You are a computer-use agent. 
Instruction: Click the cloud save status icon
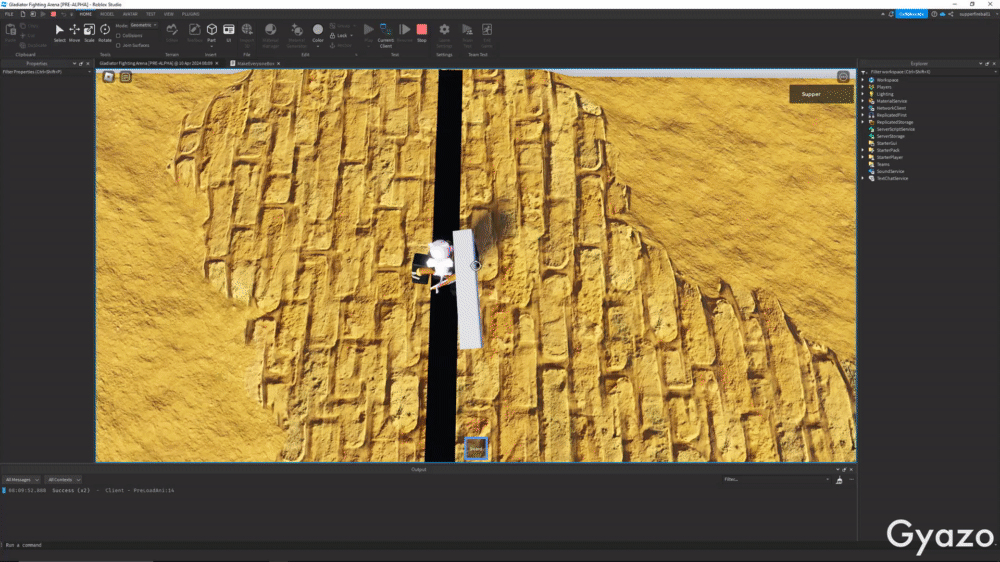tap(943, 14)
